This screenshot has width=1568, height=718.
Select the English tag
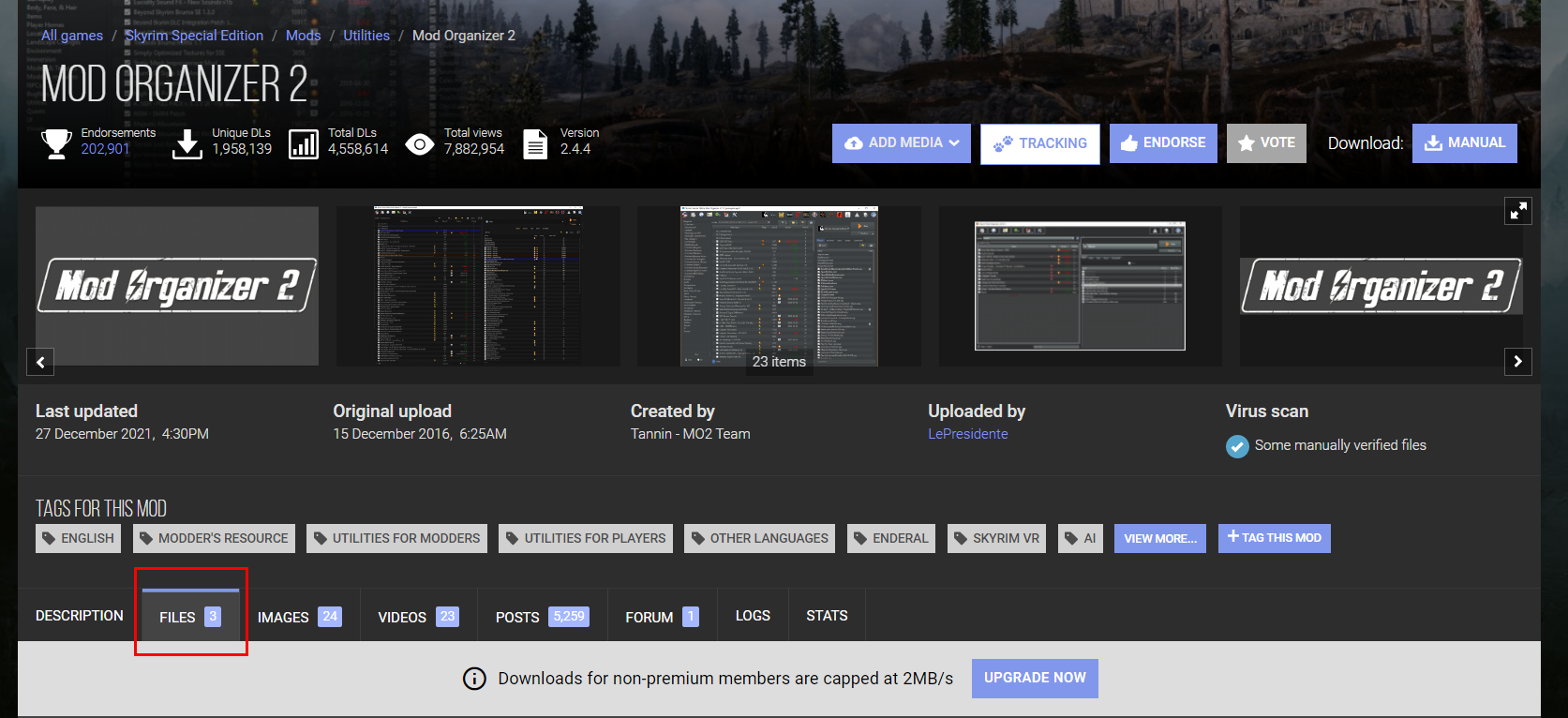pos(78,538)
